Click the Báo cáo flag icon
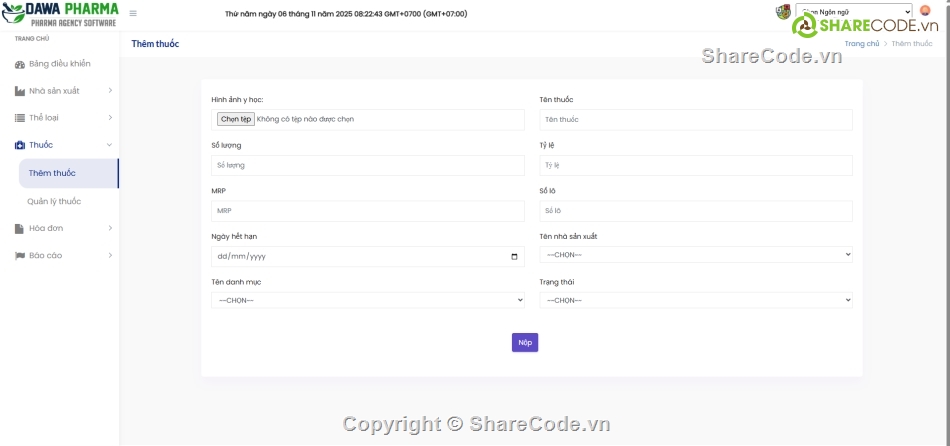Viewport: 950px width, 446px height. point(20,255)
